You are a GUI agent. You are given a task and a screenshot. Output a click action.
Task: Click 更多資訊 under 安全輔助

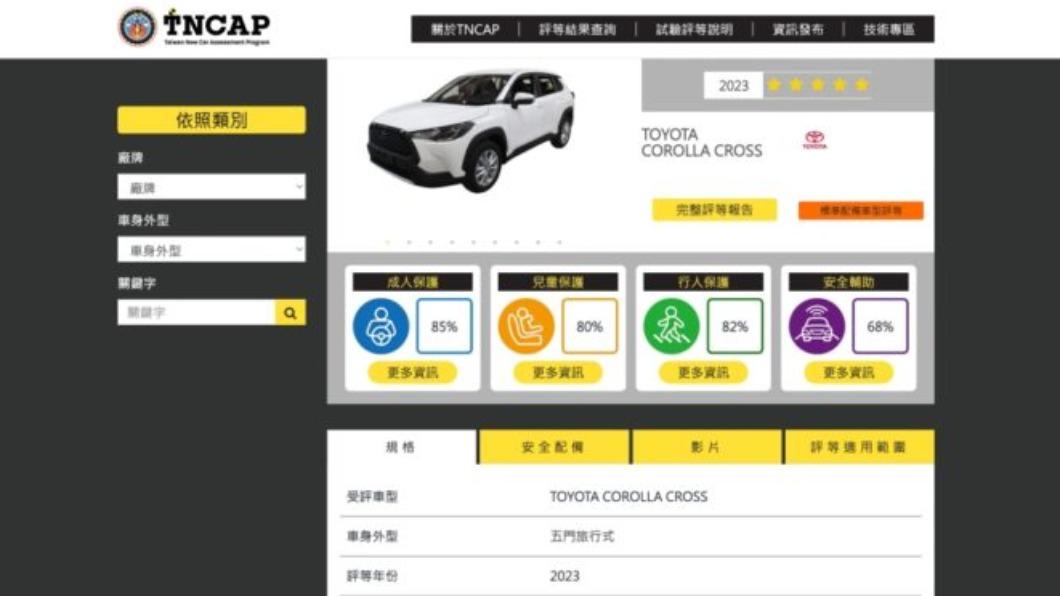(848, 372)
